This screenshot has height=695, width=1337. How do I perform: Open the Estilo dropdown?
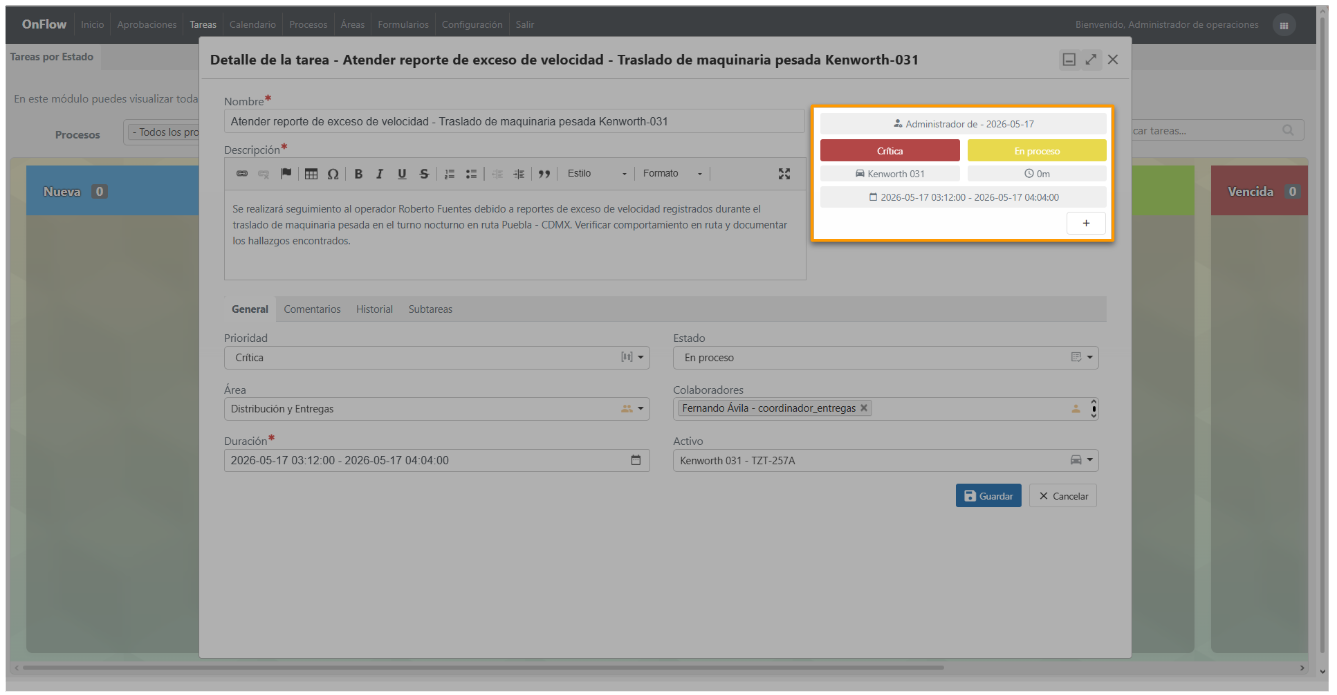pos(597,174)
